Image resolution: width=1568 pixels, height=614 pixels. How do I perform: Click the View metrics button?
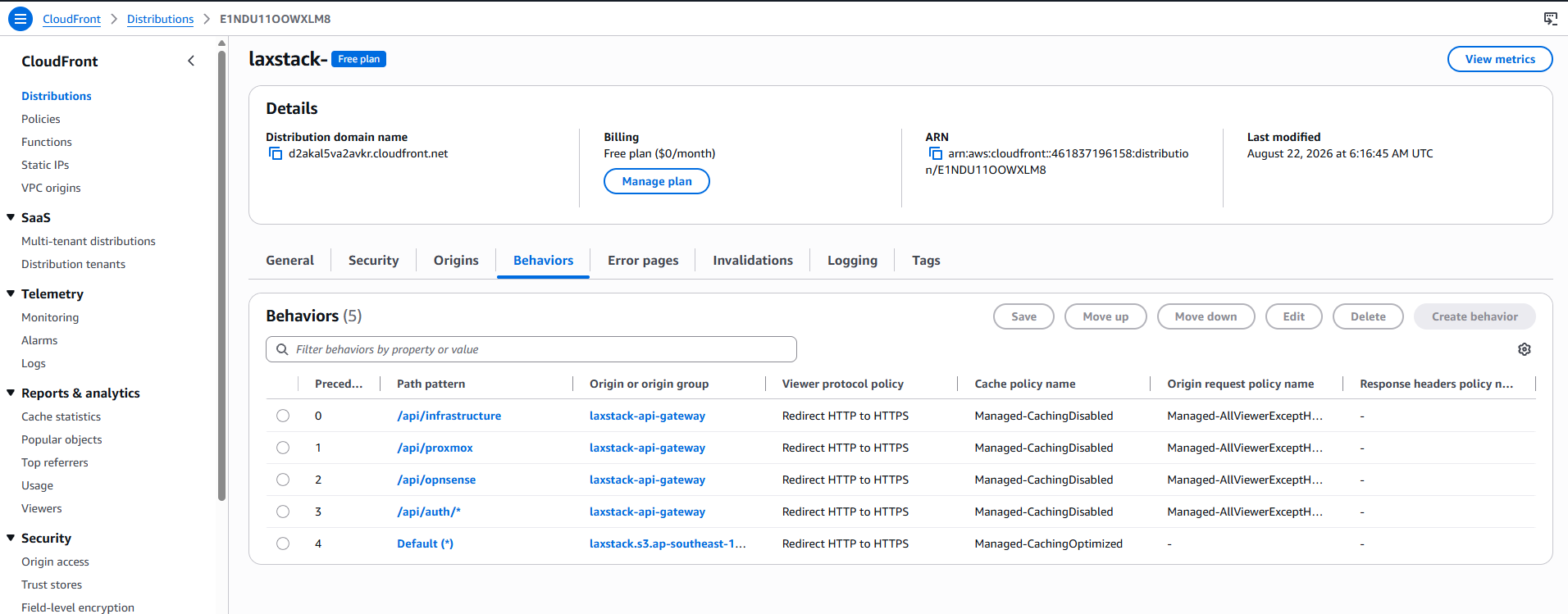tap(1500, 59)
